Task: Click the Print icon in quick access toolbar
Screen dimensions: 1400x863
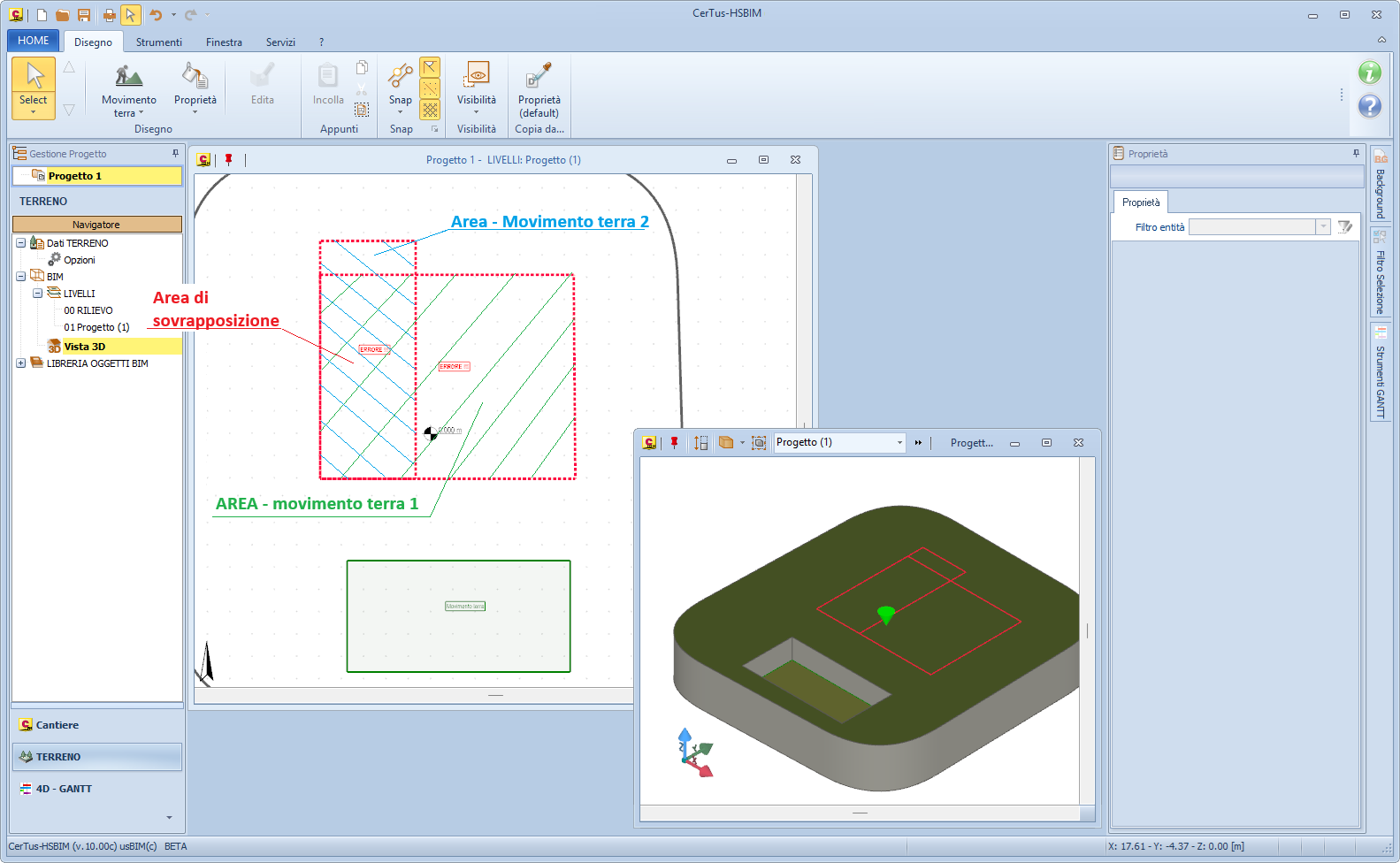Action: pyautogui.click(x=109, y=15)
